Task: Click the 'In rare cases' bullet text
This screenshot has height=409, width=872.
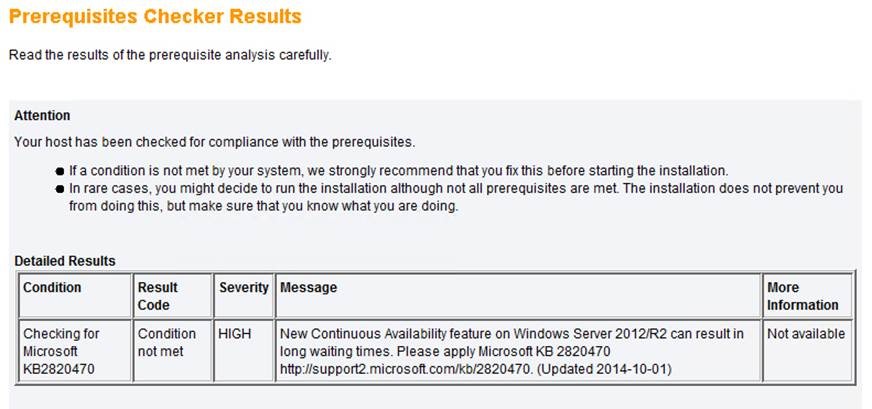Action: click(x=456, y=198)
